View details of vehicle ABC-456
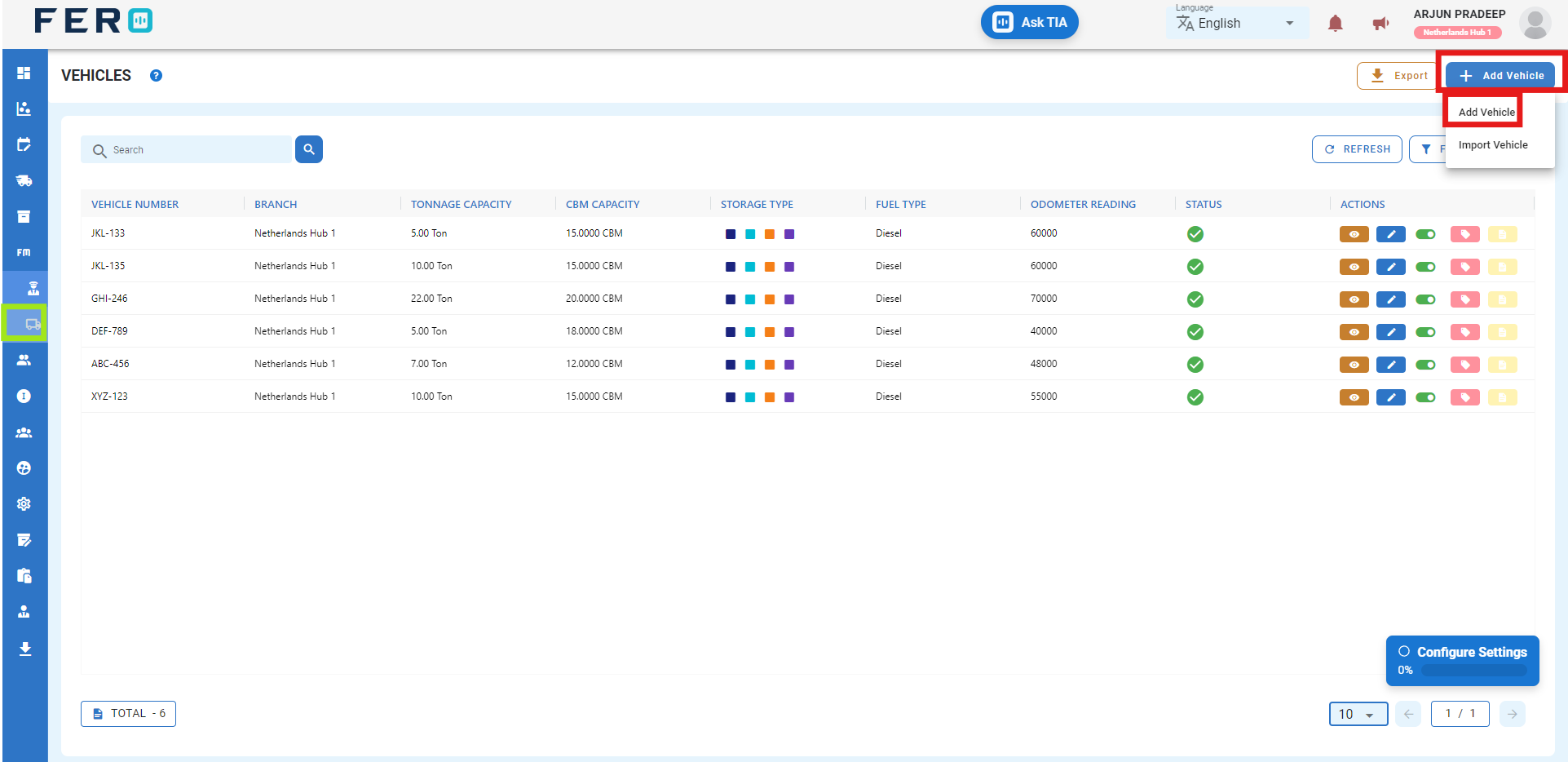 [1354, 365]
